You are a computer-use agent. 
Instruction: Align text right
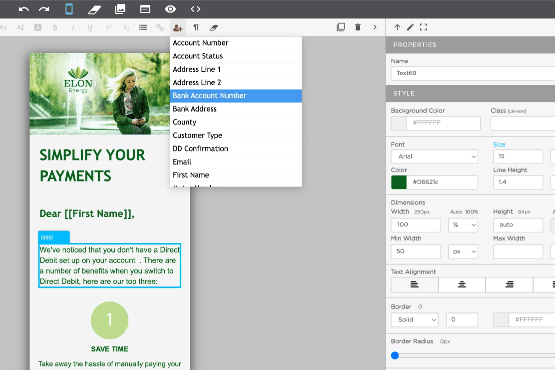point(509,285)
